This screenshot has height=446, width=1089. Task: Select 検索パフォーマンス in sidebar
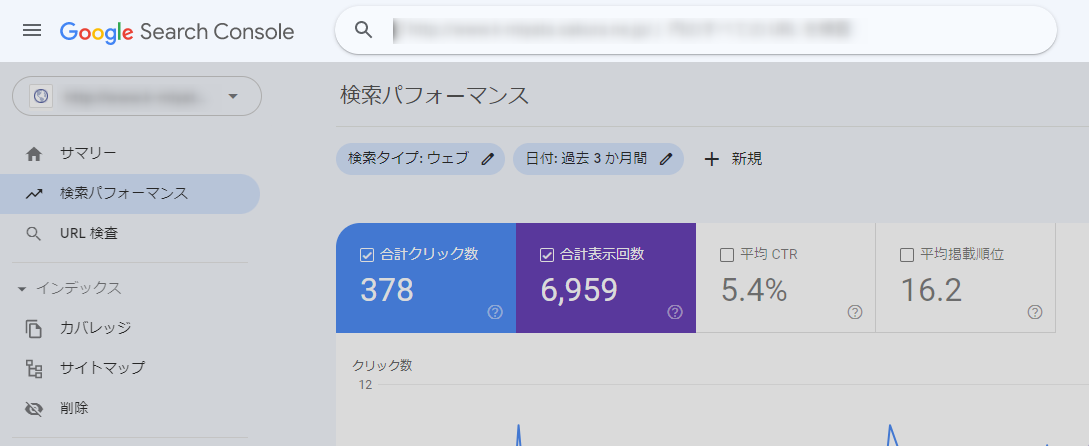(130, 194)
